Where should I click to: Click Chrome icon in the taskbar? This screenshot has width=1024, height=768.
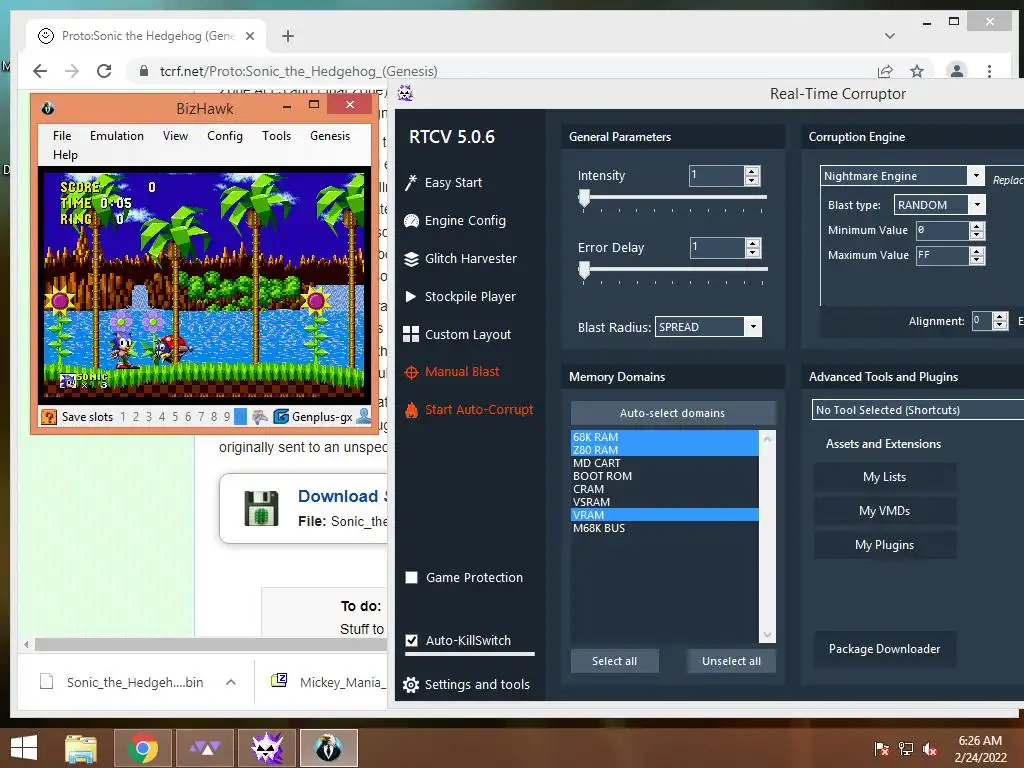pos(143,748)
